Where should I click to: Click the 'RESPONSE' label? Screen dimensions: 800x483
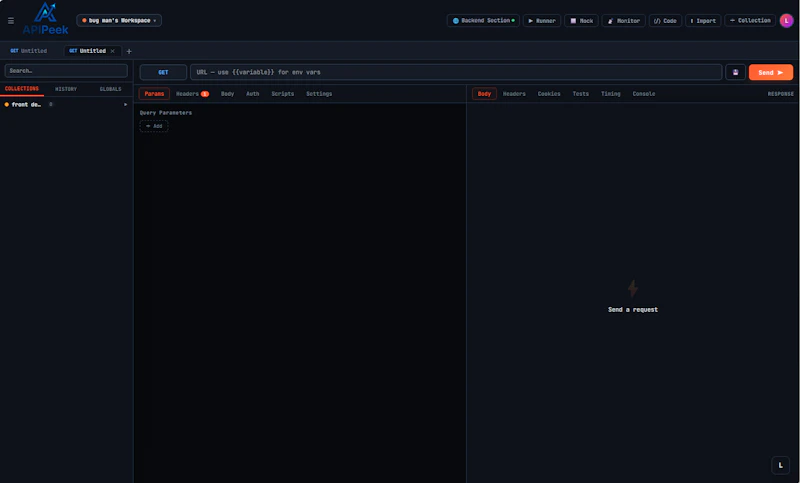[780, 94]
